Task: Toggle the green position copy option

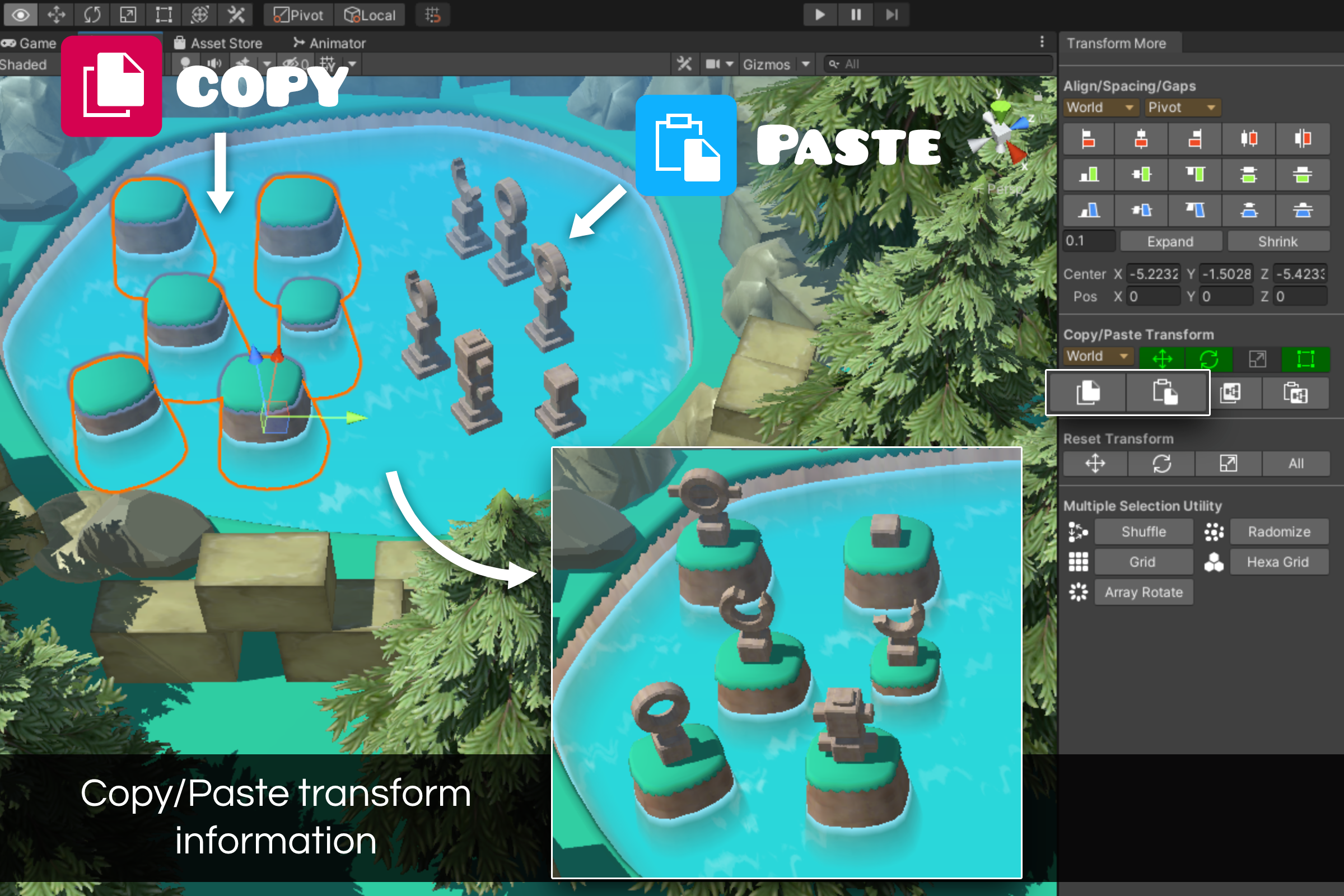Action: [x=1163, y=359]
